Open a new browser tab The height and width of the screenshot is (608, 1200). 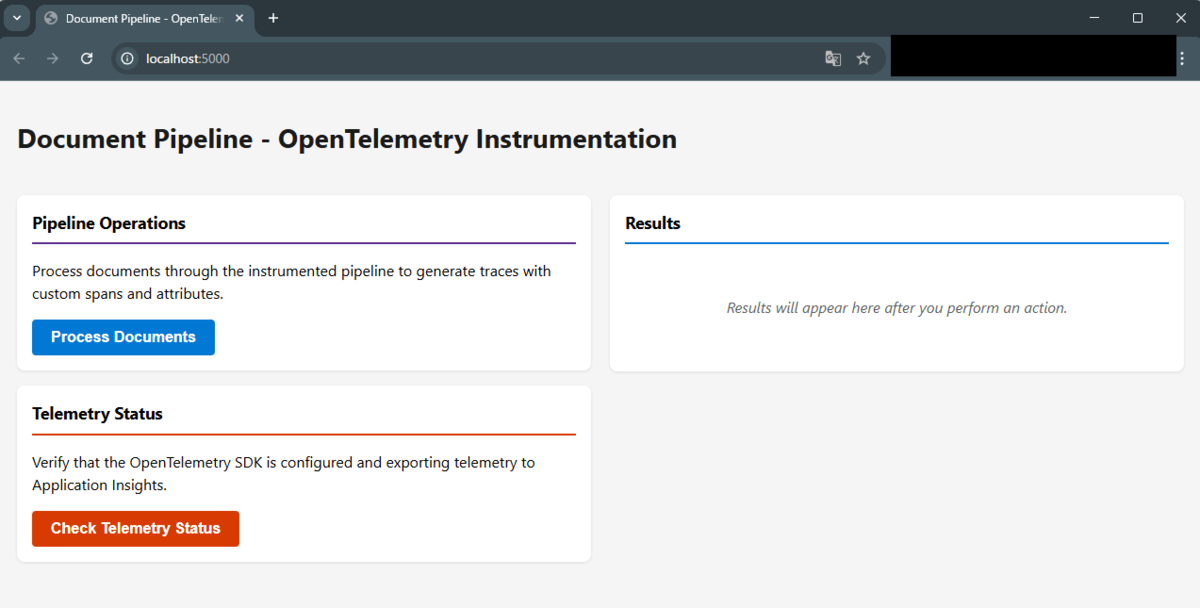(x=273, y=18)
